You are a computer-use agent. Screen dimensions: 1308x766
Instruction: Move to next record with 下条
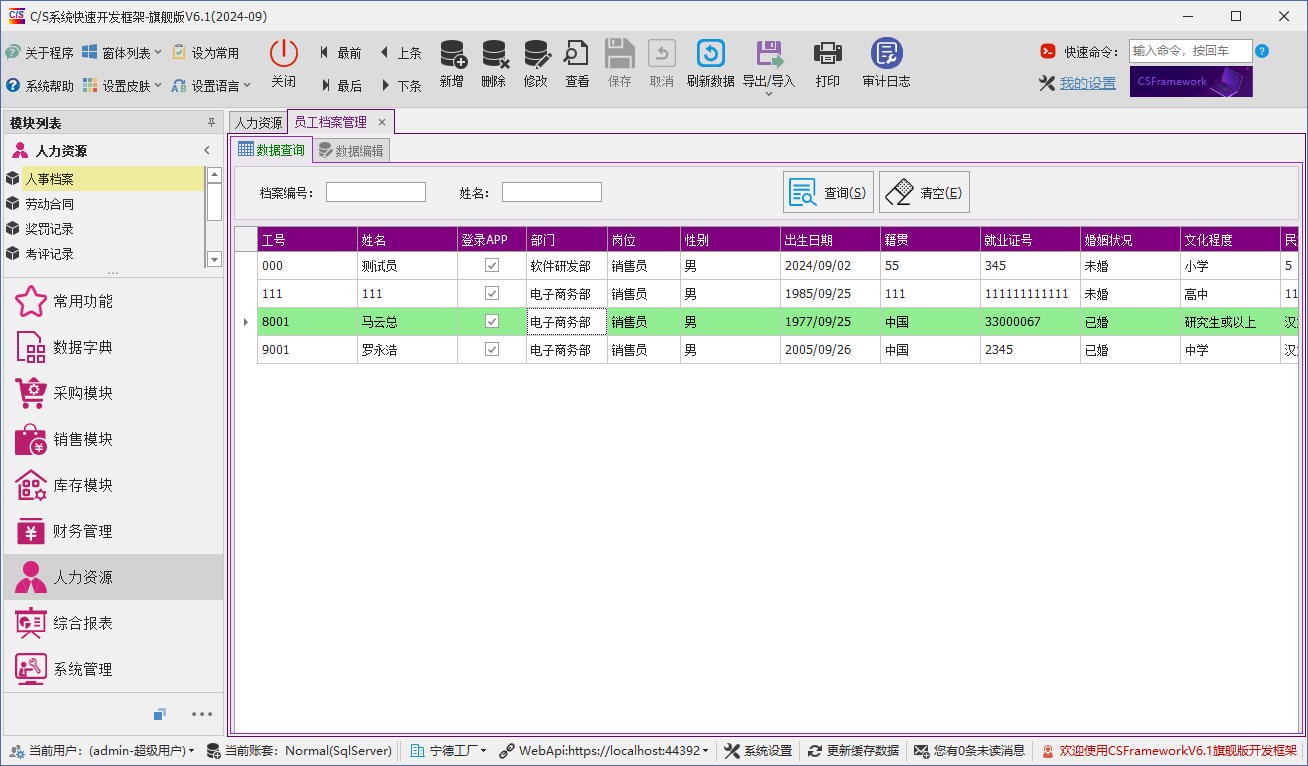click(x=400, y=86)
